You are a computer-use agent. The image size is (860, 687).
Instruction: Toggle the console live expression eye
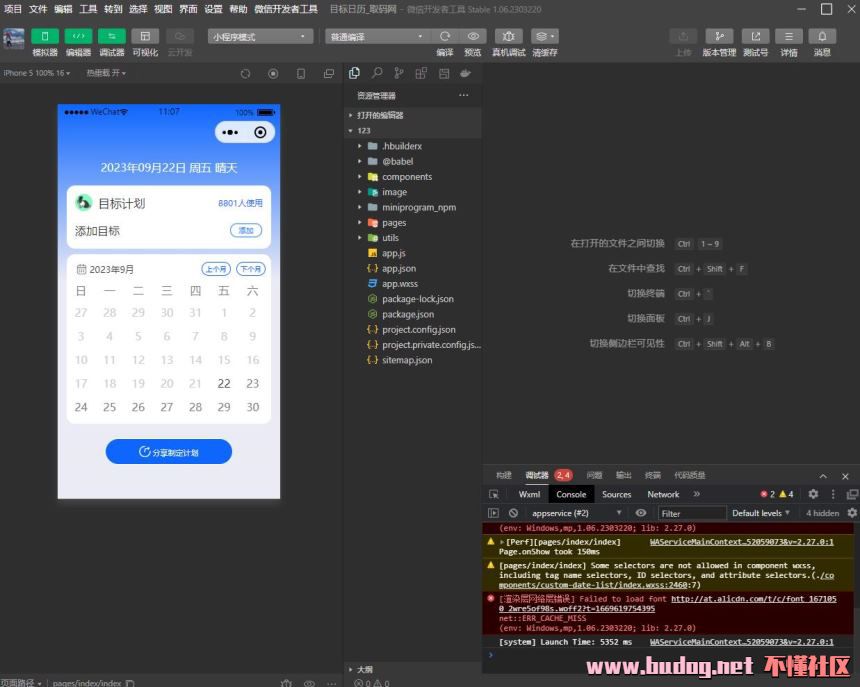coord(641,513)
